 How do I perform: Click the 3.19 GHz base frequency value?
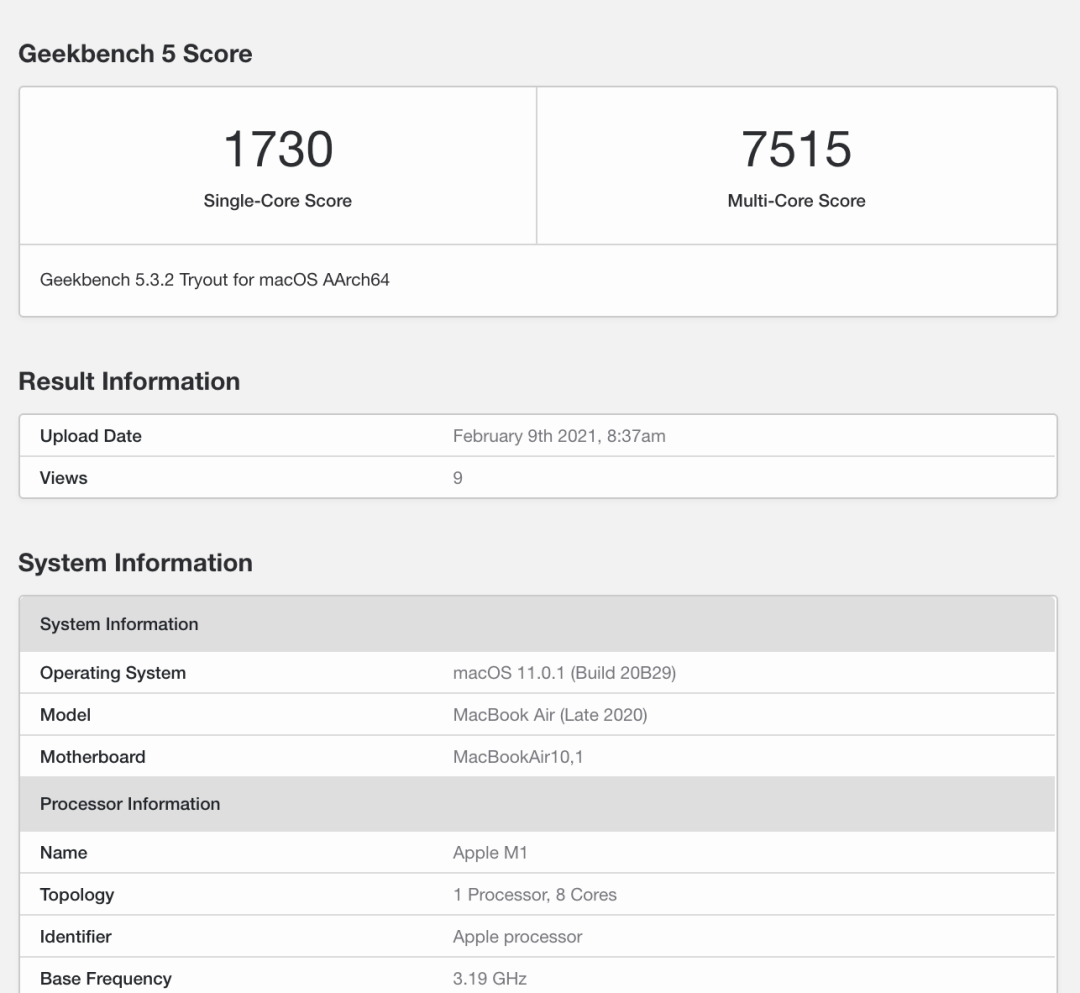(x=490, y=979)
